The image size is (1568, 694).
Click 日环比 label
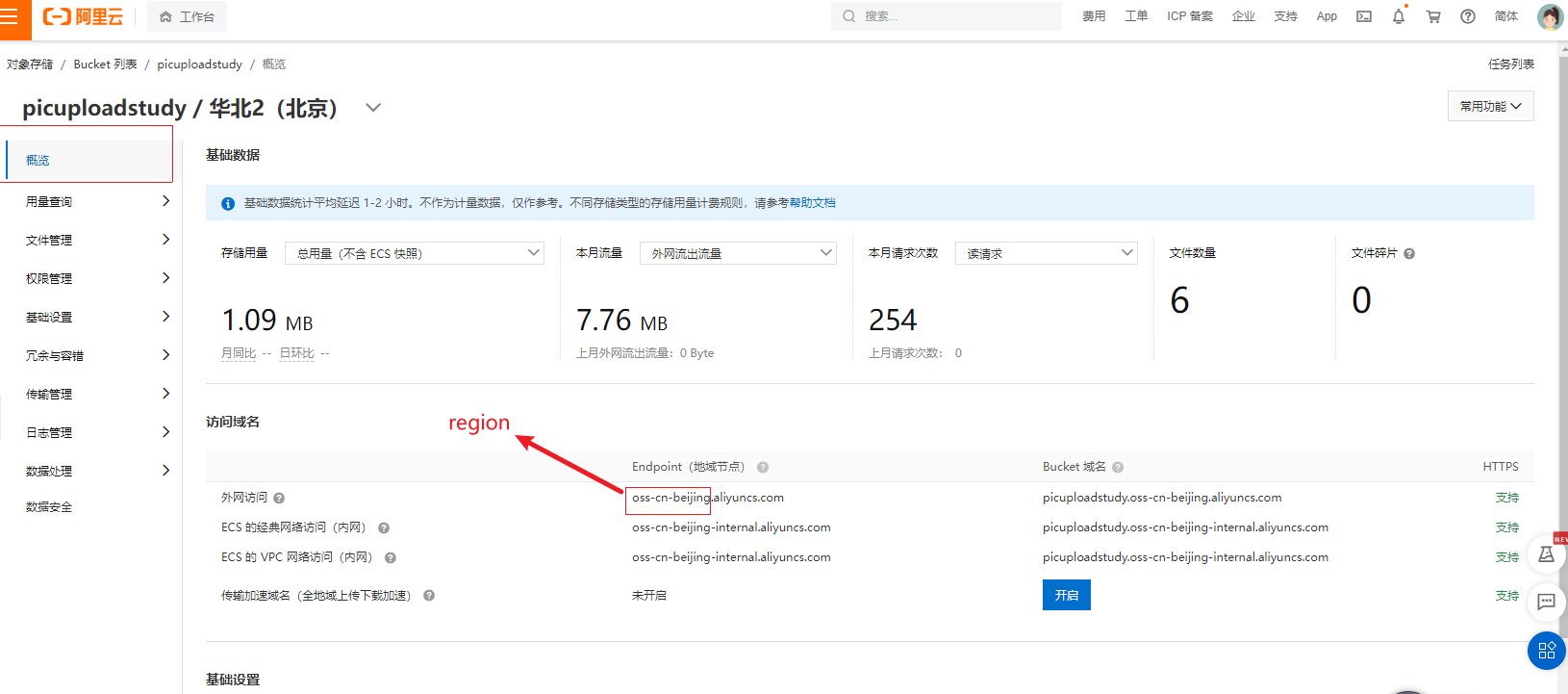point(297,353)
